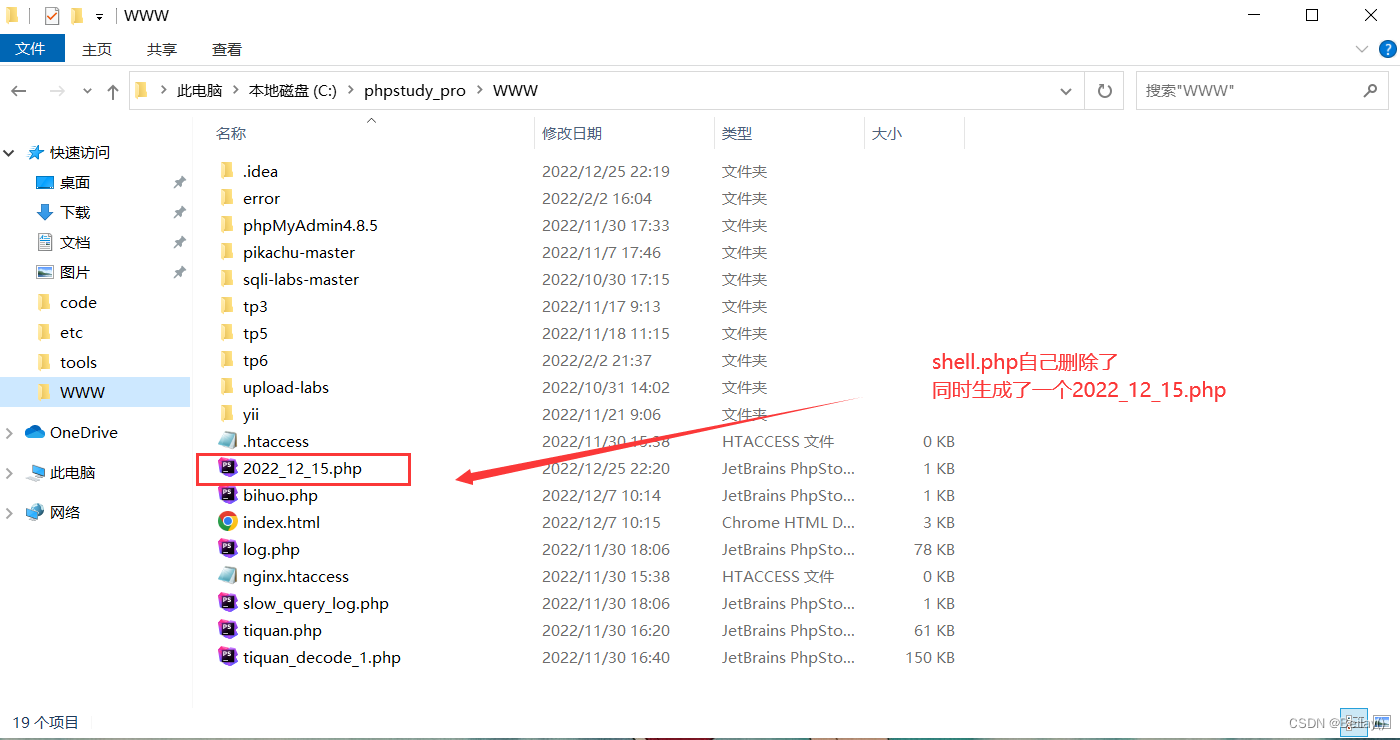Open the address bar history dropdown
The image size is (1400, 740).
click(x=1066, y=90)
